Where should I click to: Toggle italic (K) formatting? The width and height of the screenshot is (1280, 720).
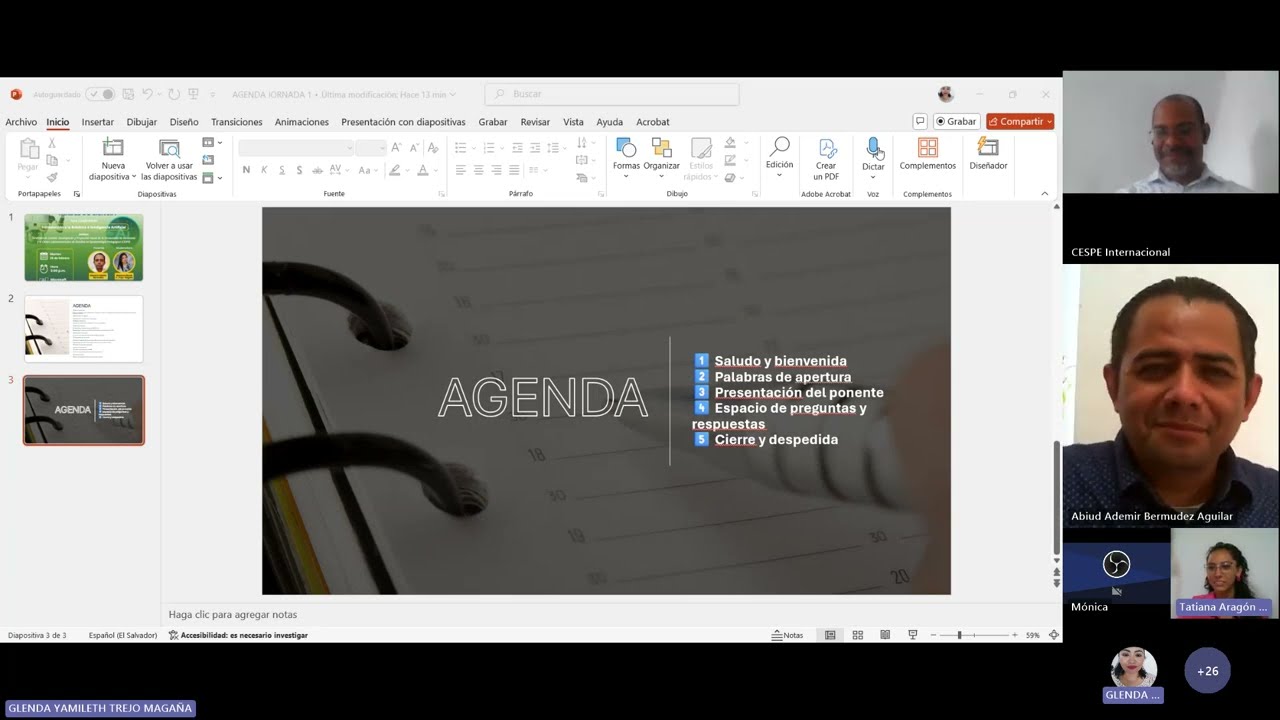tap(264, 170)
